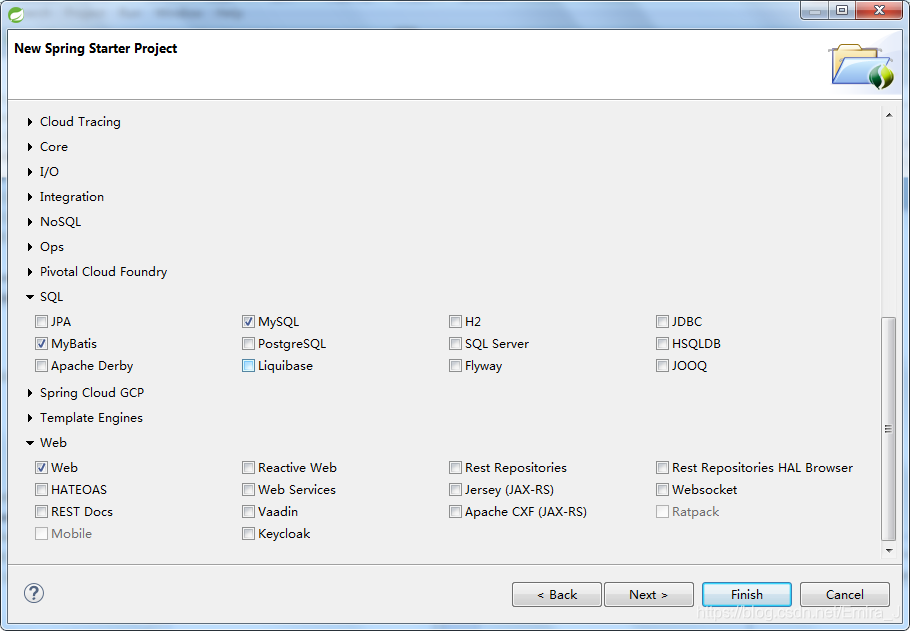The height and width of the screenshot is (631, 910).
Task: Enable the Vaadin checkbox
Action: 248,511
